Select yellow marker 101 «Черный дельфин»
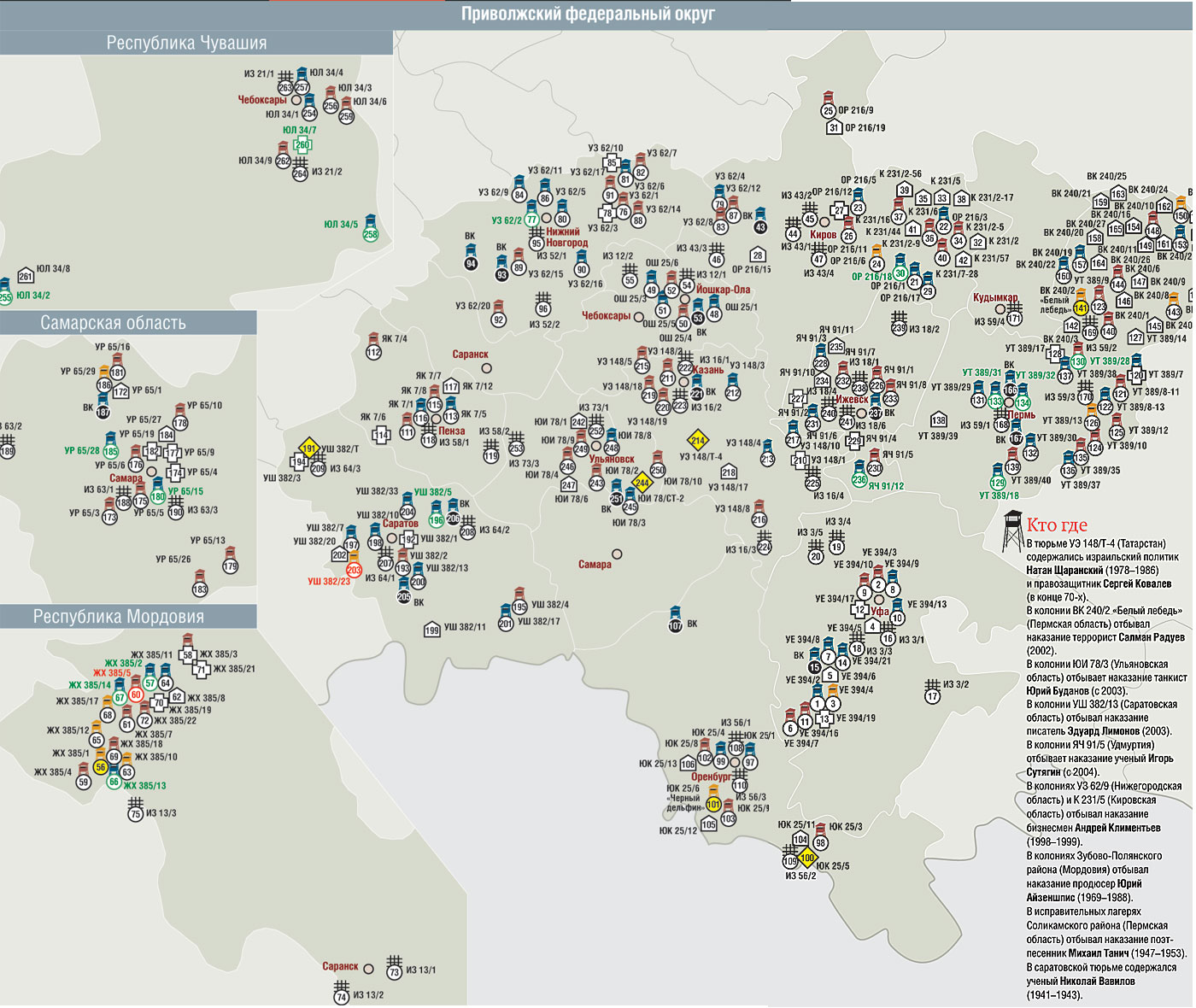Screen dimensions: 1196x1008 713,805
